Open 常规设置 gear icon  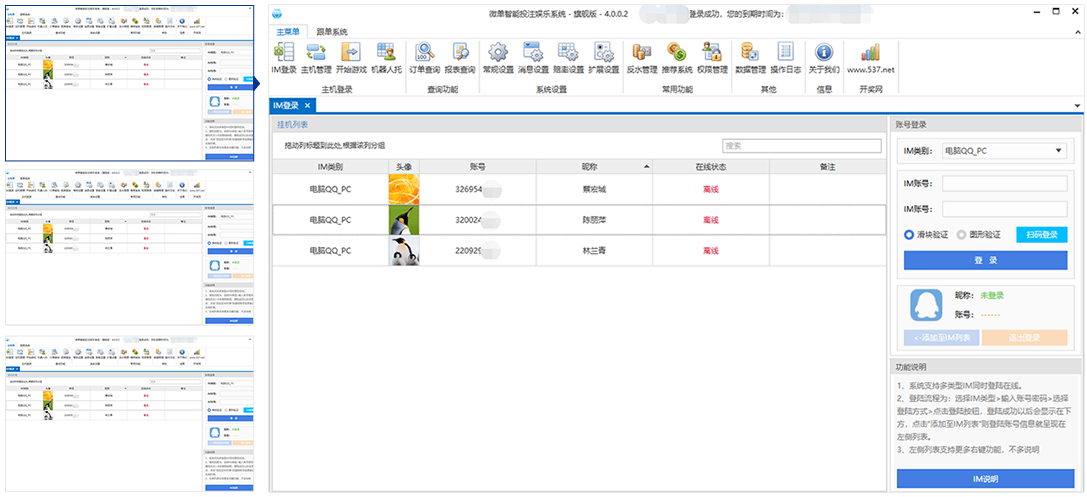pos(497,56)
